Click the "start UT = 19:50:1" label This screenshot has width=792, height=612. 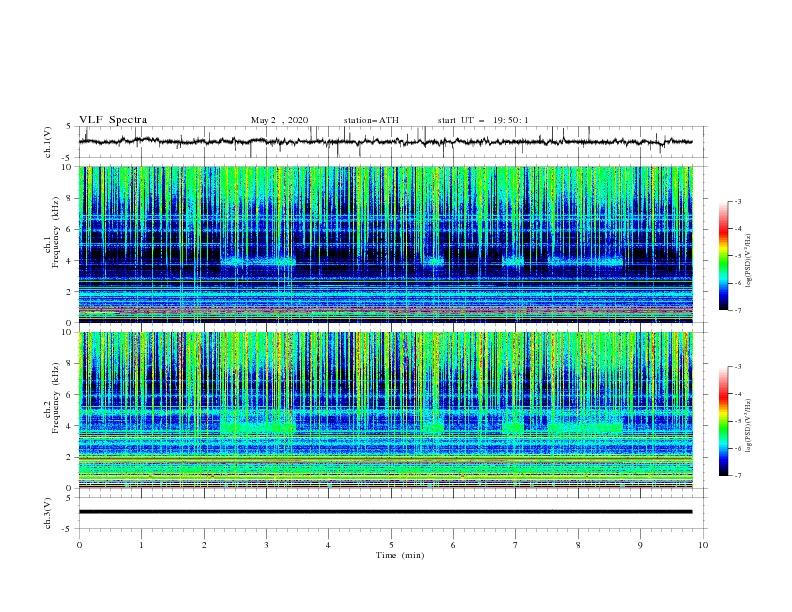pos(483,120)
